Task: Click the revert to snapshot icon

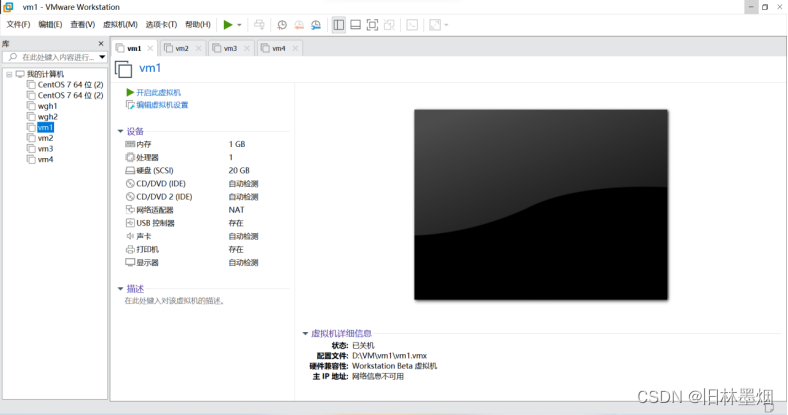Action: tap(299, 25)
